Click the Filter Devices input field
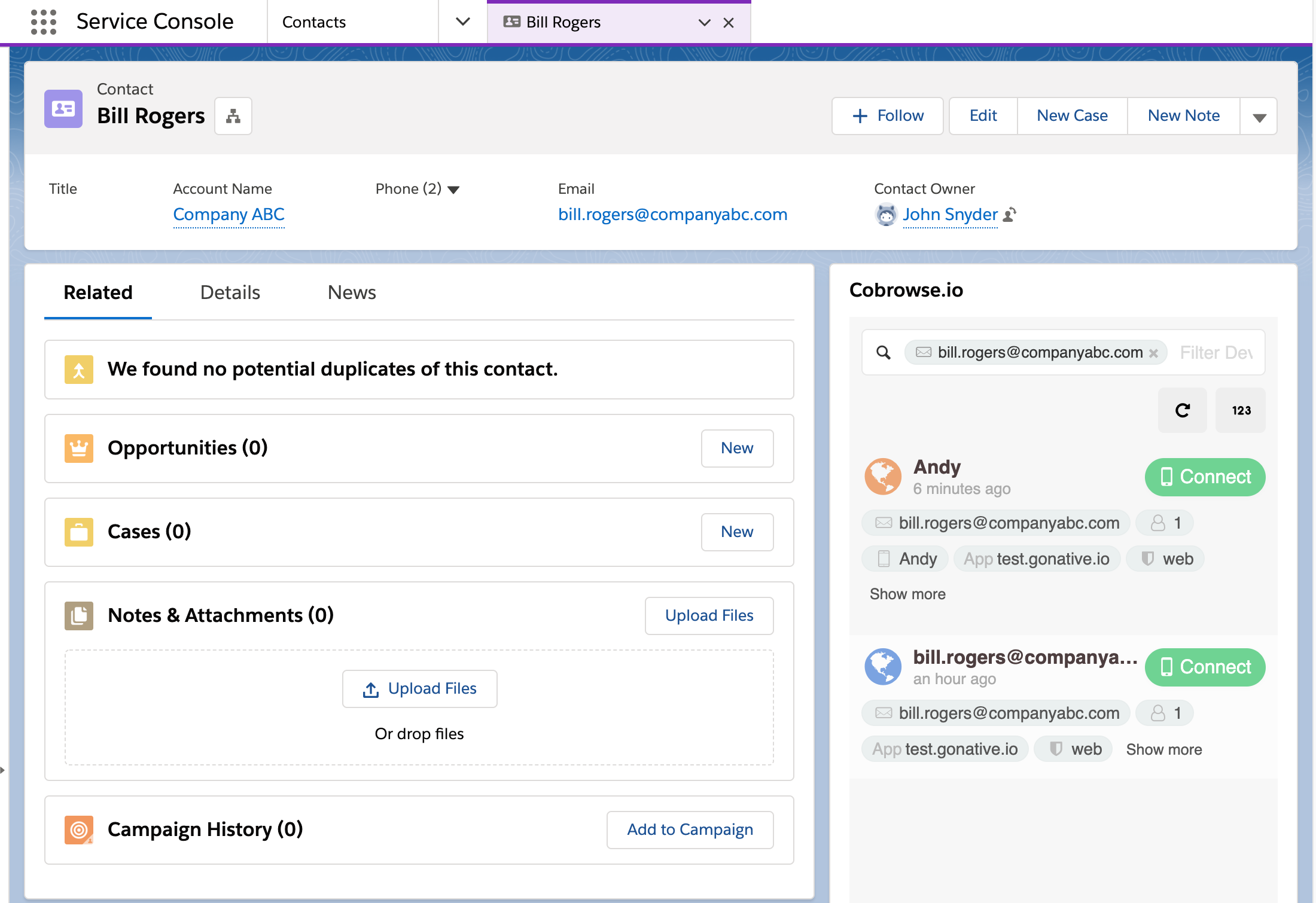The width and height of the screenshot is (1316, 903). click(1216, 353)
